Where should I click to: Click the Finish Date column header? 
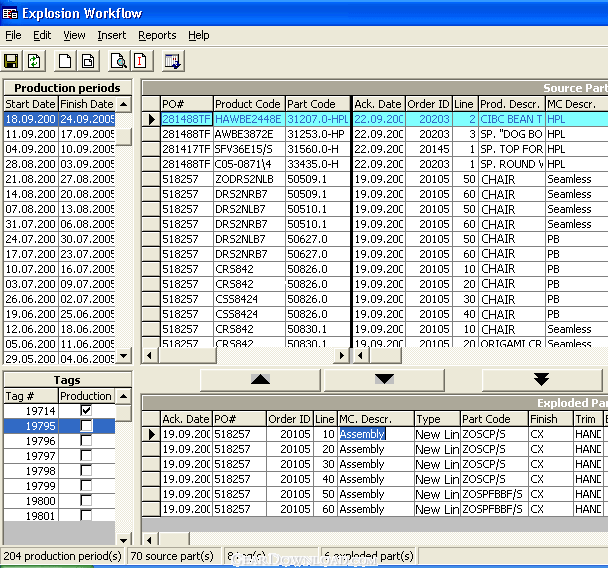click(87, 104)
